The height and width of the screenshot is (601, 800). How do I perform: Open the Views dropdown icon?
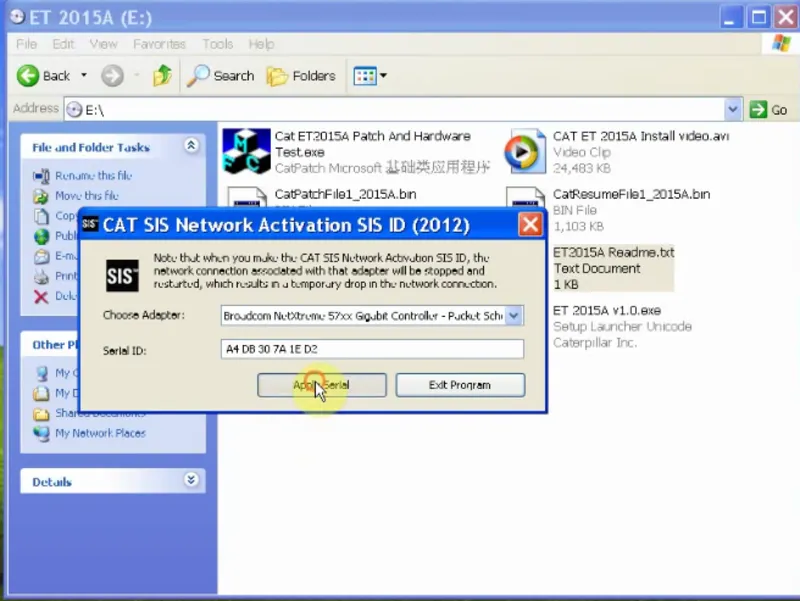[x=370, y=76]
